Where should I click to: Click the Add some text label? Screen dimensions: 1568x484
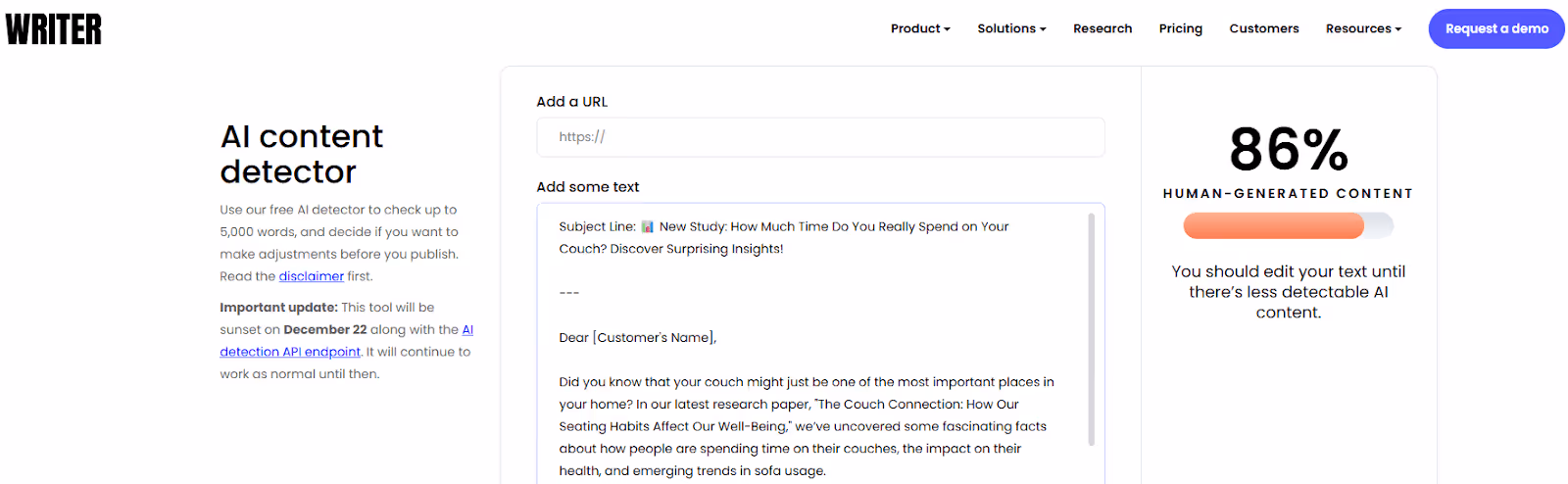(x=587, y=187)
